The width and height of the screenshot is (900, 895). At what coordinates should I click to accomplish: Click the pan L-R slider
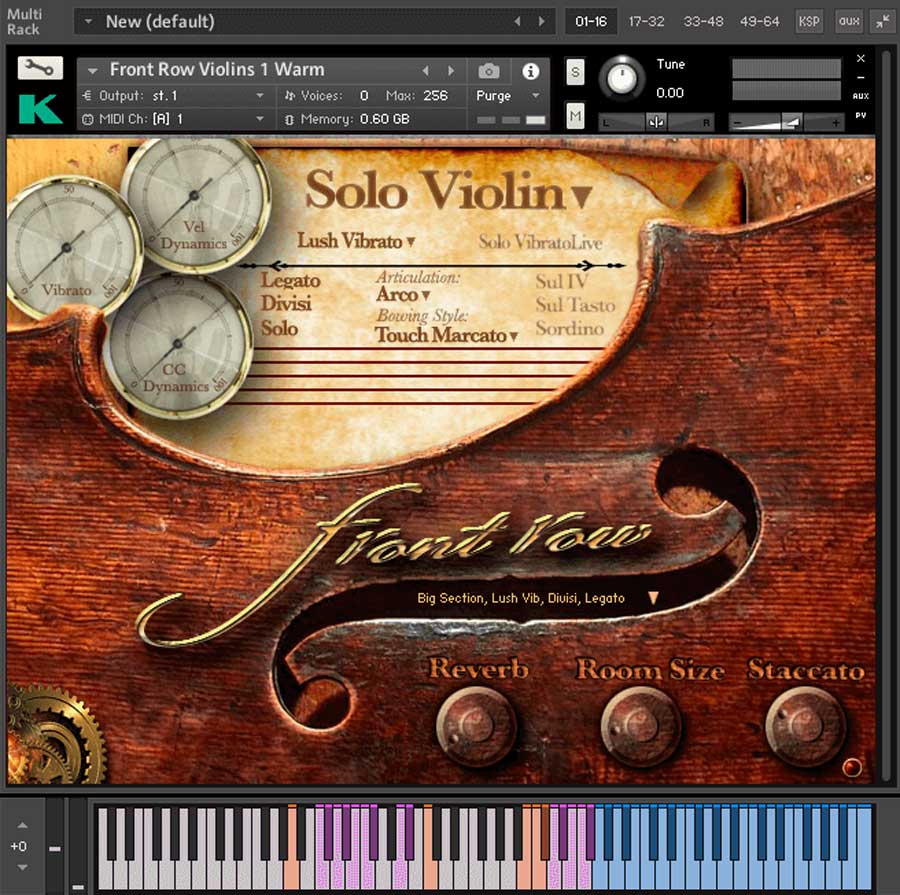point(656,122)
